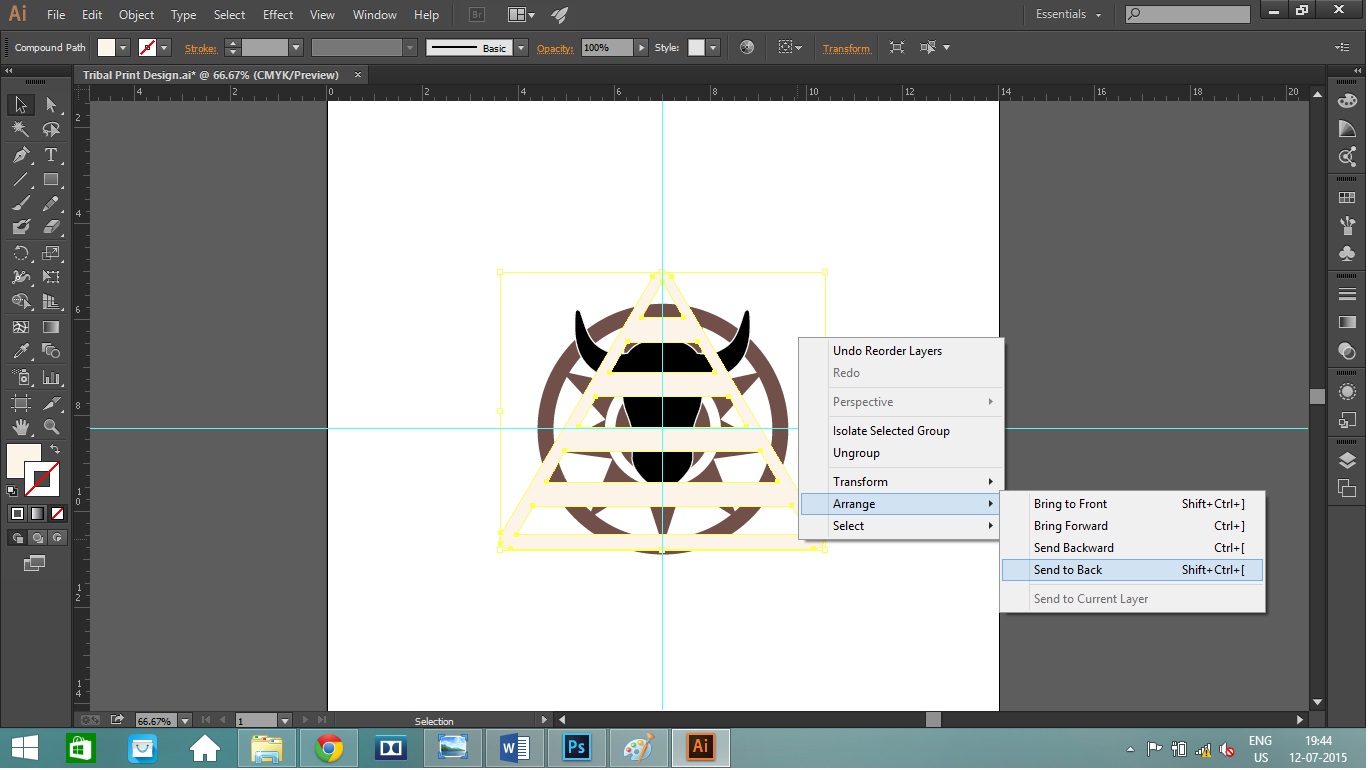Reset to default fill and stroke

pos(12,490)
